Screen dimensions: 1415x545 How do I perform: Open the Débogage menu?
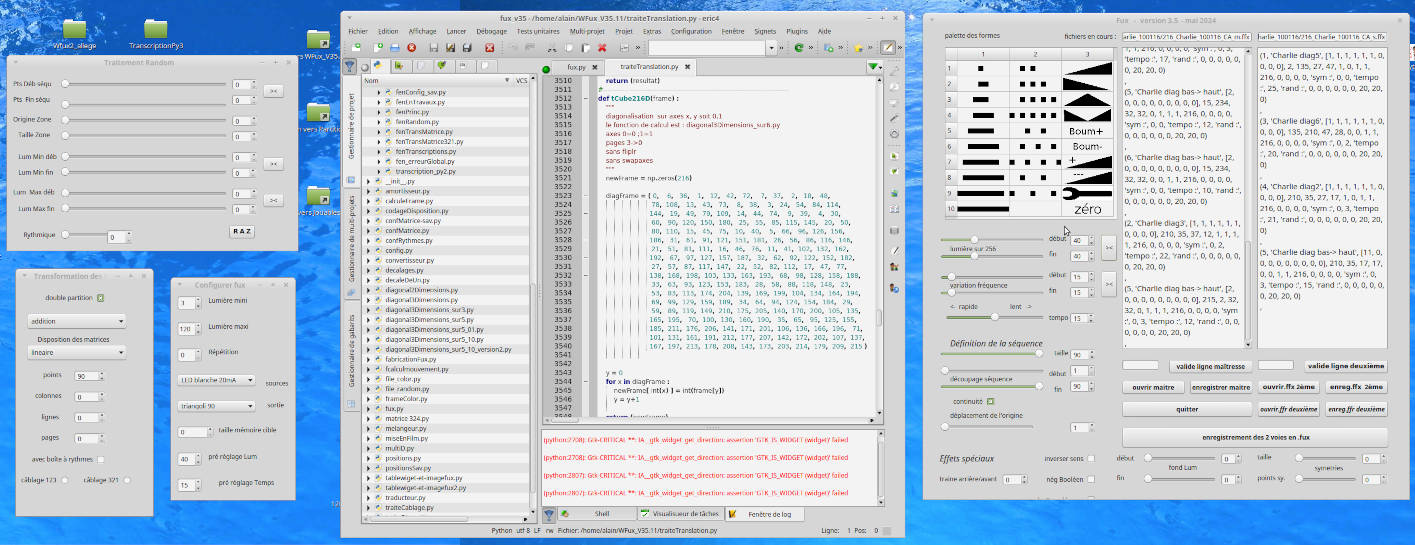(x=492, y=31)
